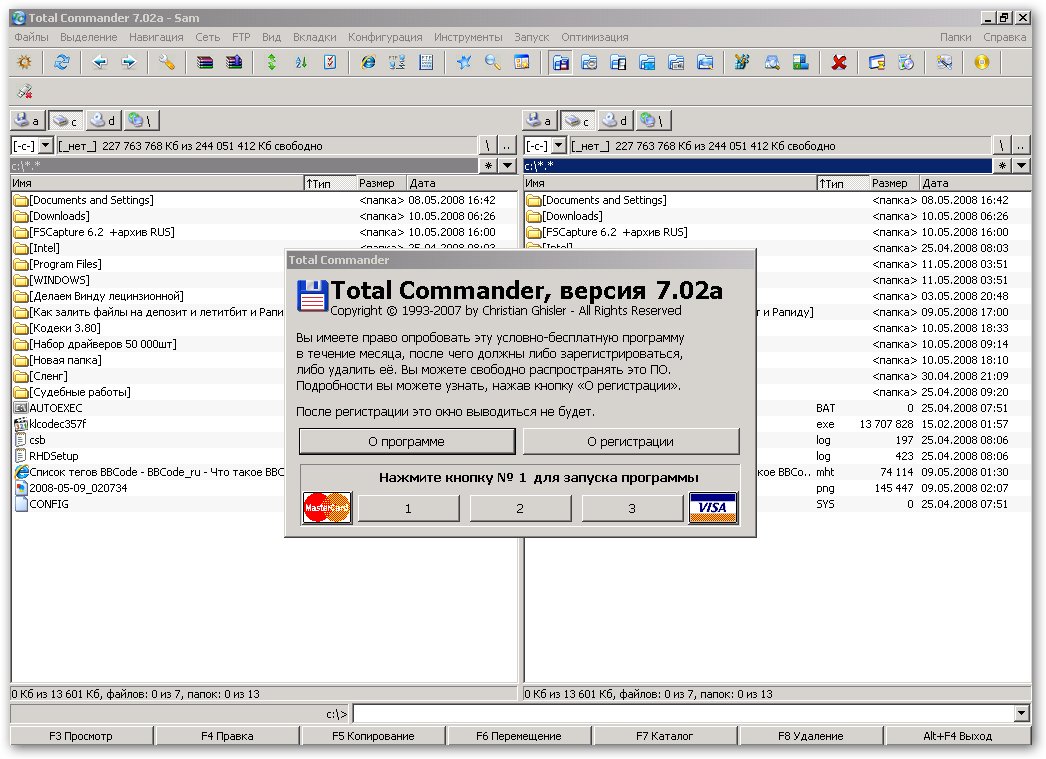Go forward with the right arrow icon
This screenshot has height=759, width=1046.
pyautogui.click(x=129, y=63)
